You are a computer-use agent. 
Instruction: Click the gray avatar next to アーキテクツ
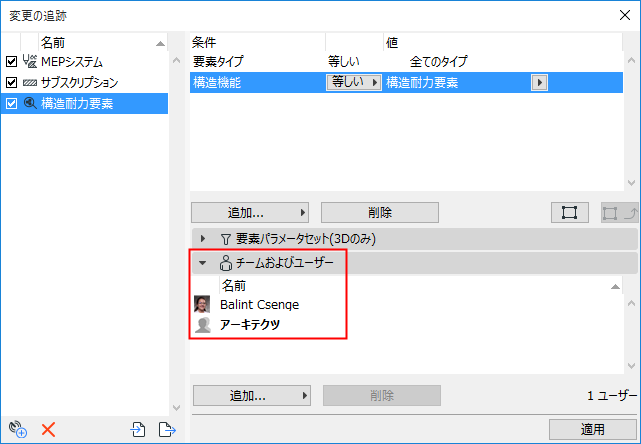pos(203,325)
